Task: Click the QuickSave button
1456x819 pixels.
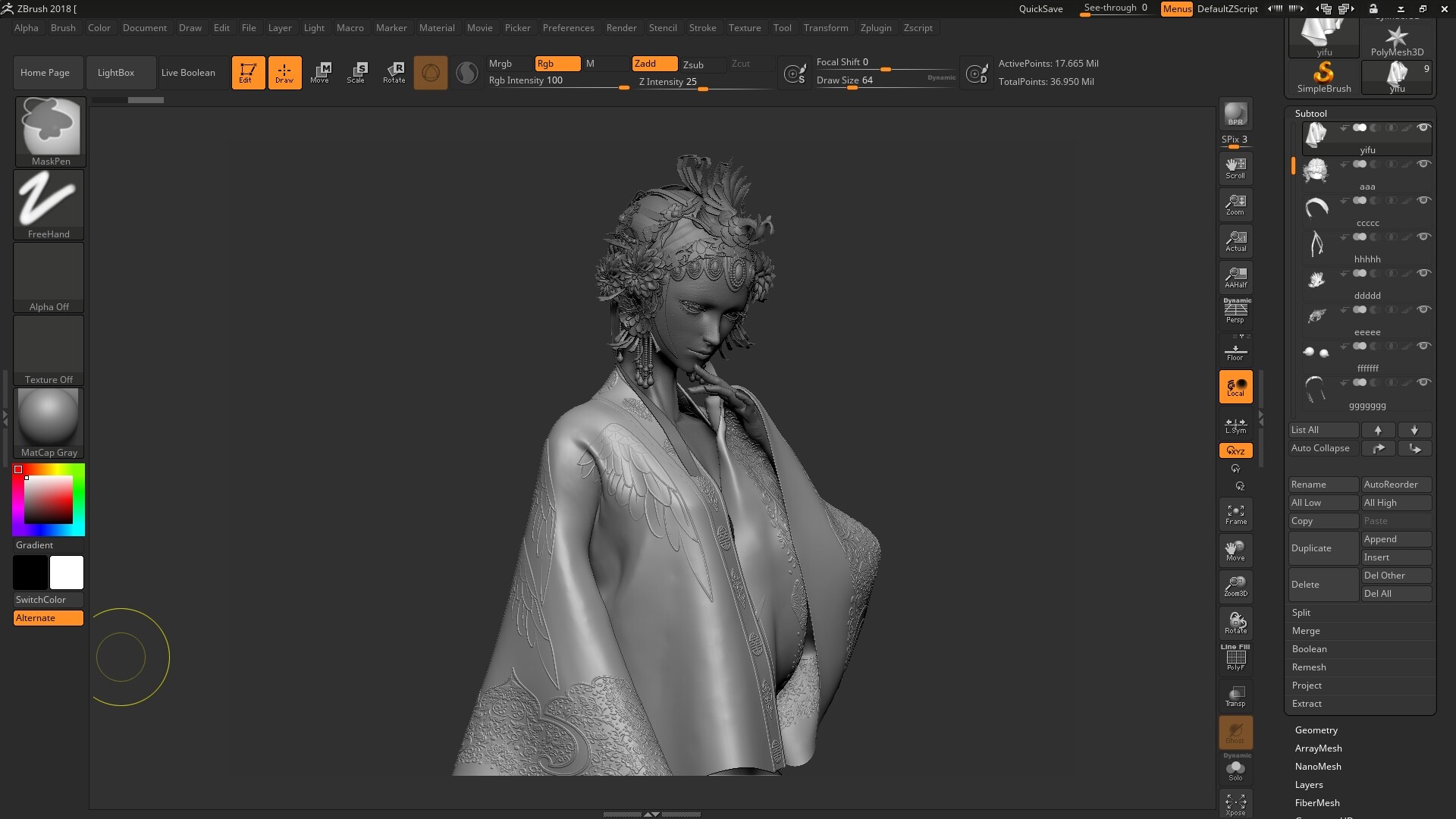Action: 1040,9
